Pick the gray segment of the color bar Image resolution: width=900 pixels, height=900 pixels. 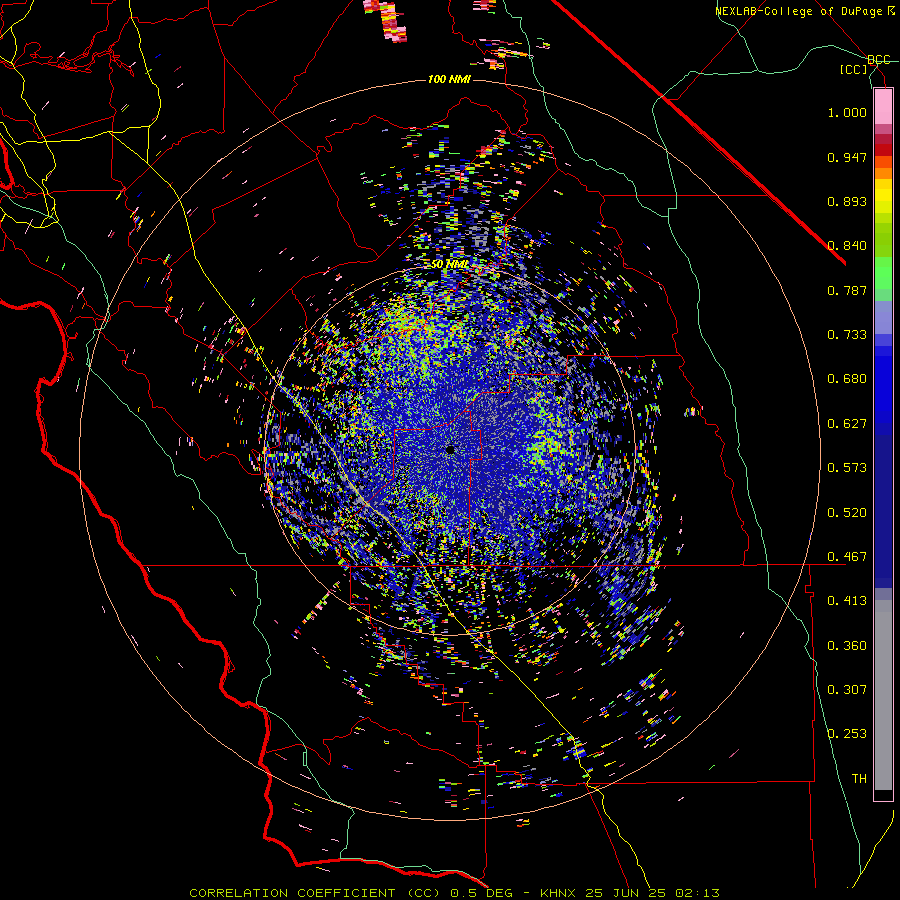pyautogui.click(x=883, y=695)
